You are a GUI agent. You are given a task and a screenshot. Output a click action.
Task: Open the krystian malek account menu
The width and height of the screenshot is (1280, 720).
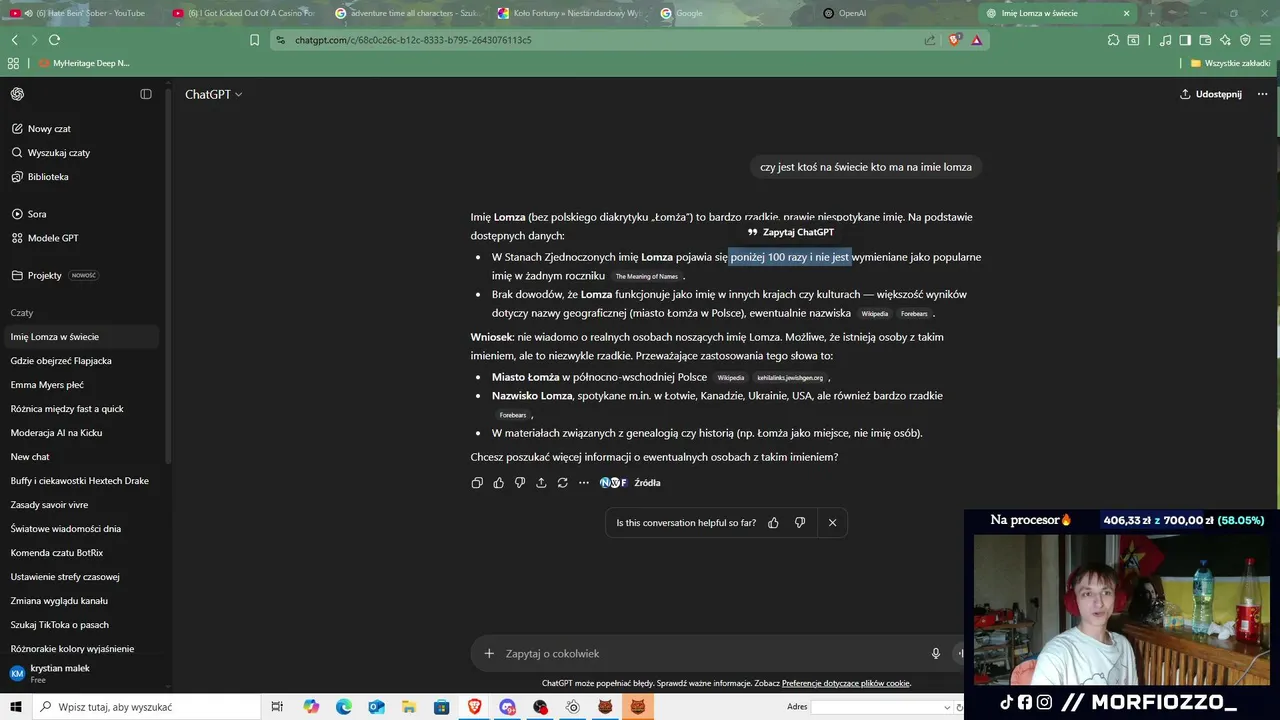pos(80,673)
